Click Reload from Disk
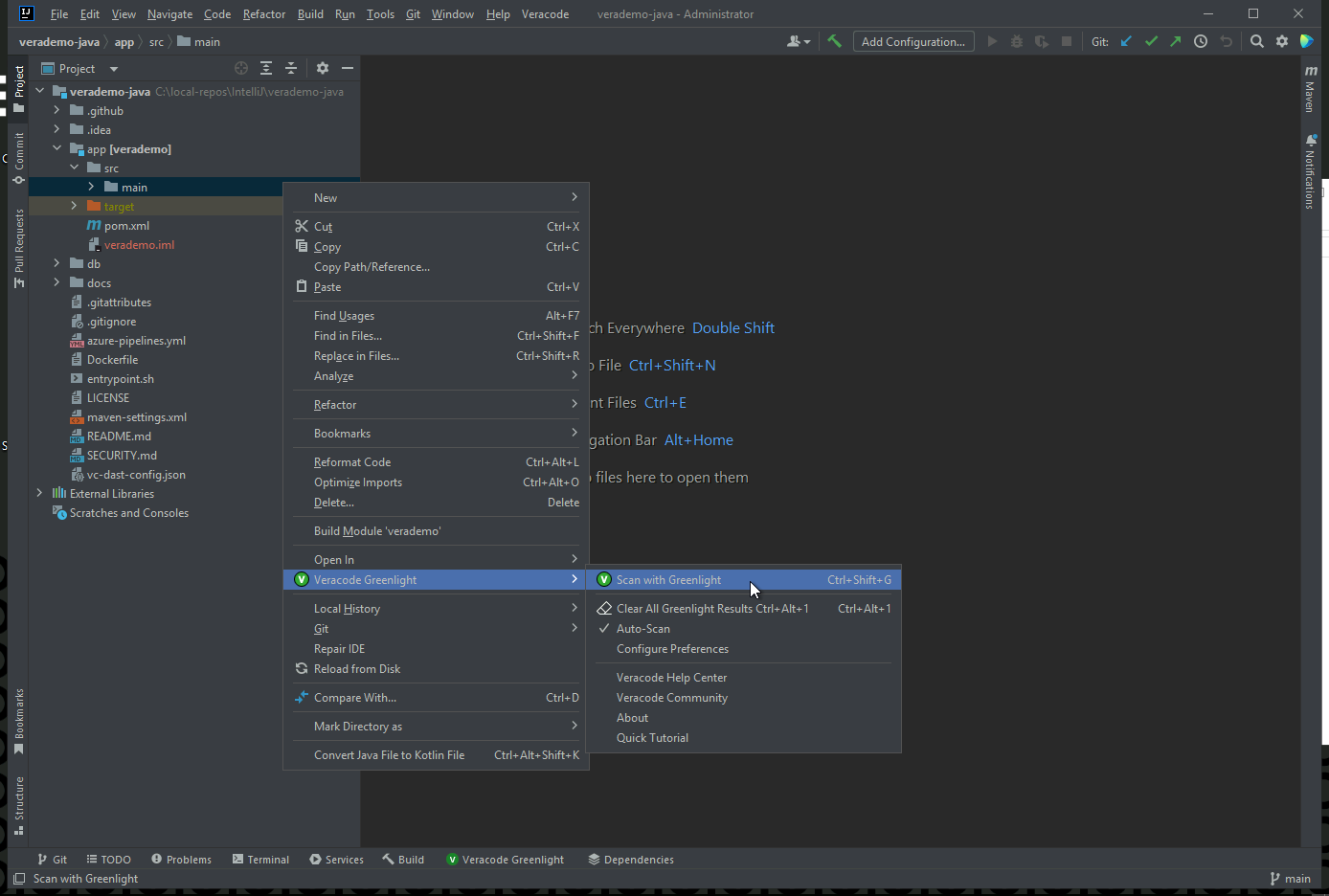 437,669
